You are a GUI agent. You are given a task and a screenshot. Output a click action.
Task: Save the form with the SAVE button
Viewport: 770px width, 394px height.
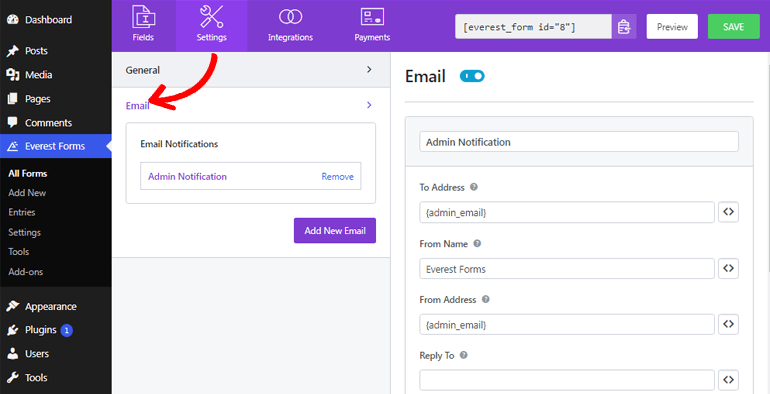(x=733, y=27)
